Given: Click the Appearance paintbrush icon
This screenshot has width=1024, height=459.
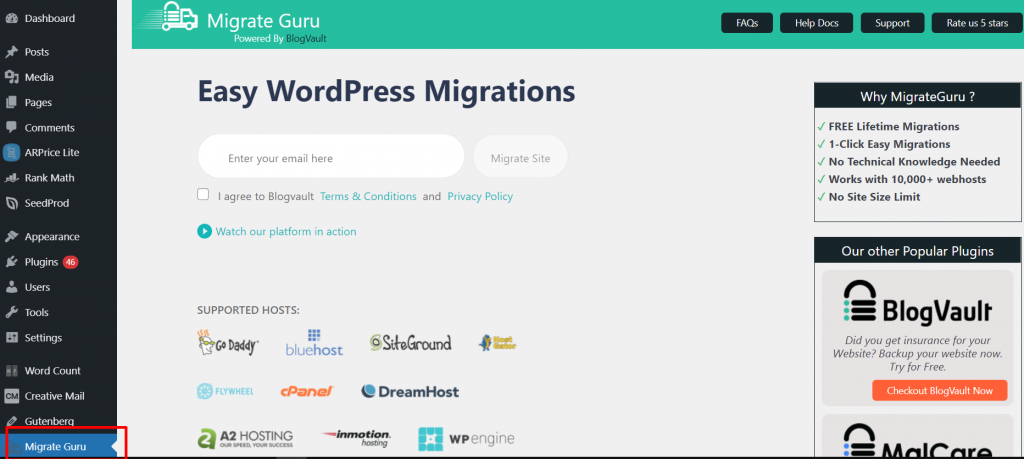Looking at the screenshot, I should coord(11,236).
